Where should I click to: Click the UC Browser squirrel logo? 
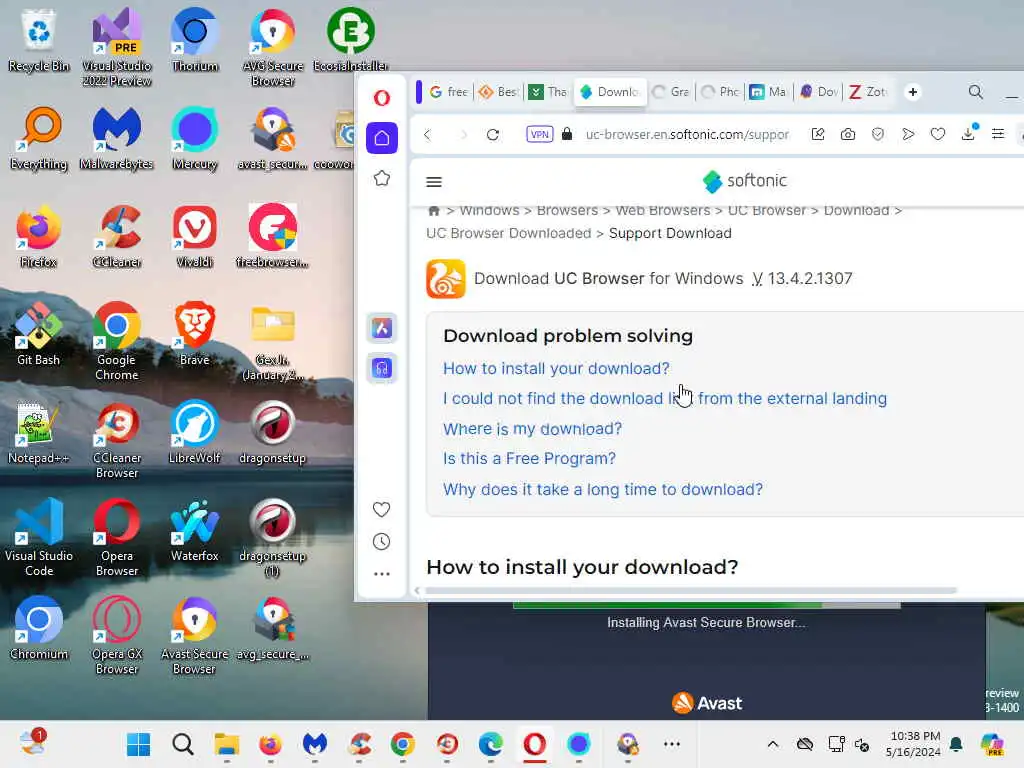(x=445, y=279)
